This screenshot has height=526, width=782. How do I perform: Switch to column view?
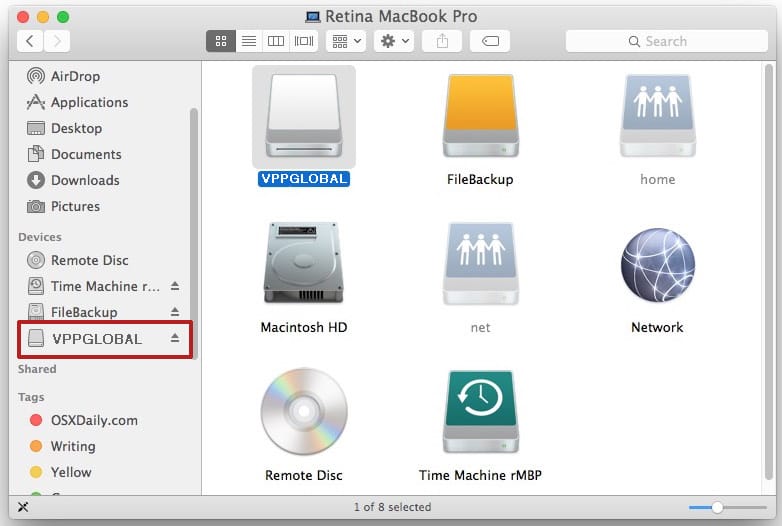click(276, 41)
